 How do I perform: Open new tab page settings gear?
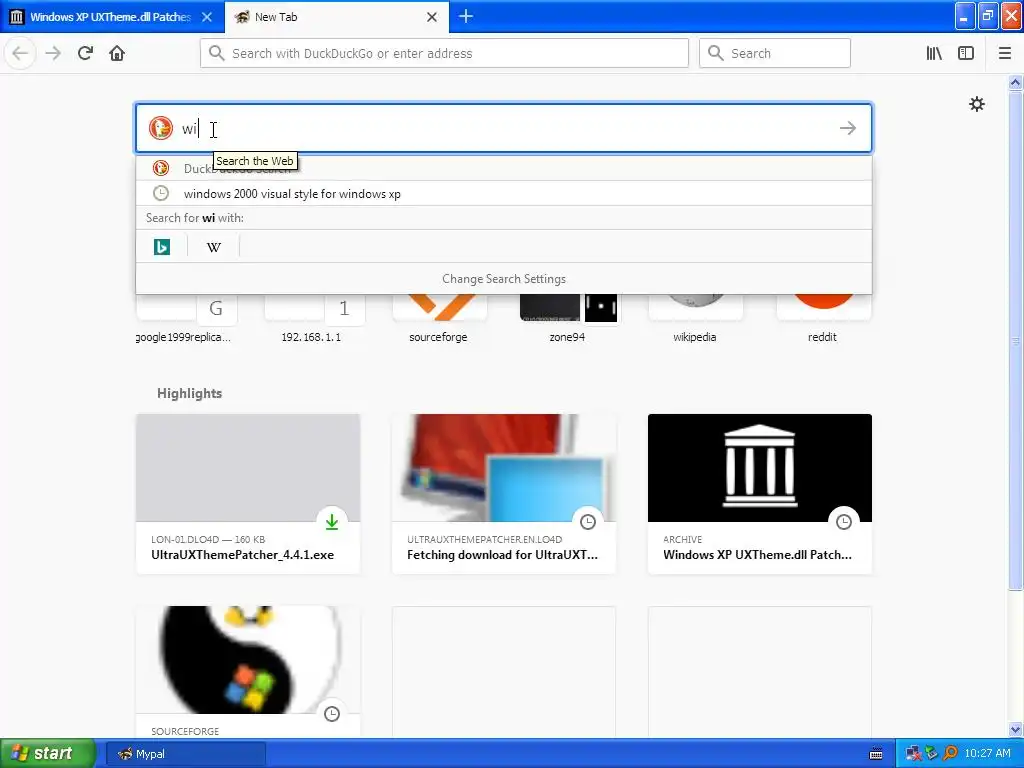(x=976, y=104)
